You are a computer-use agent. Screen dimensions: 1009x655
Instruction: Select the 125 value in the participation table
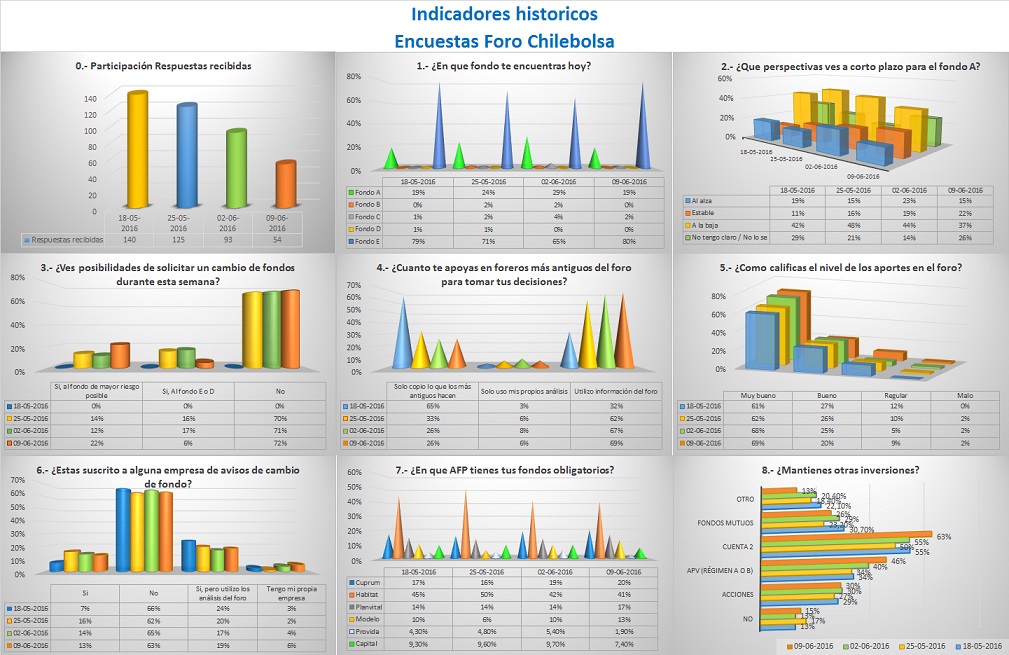pos(178,239)
